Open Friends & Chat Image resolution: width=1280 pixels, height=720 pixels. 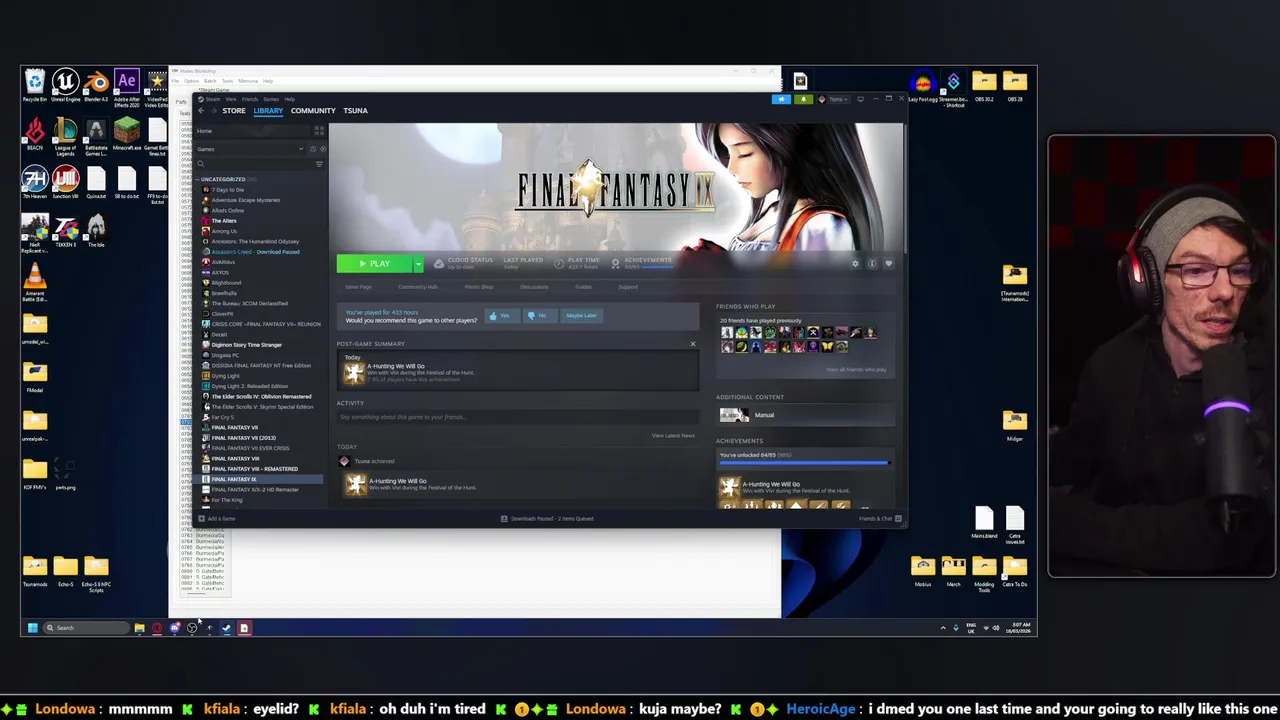(x=879, y=519)
